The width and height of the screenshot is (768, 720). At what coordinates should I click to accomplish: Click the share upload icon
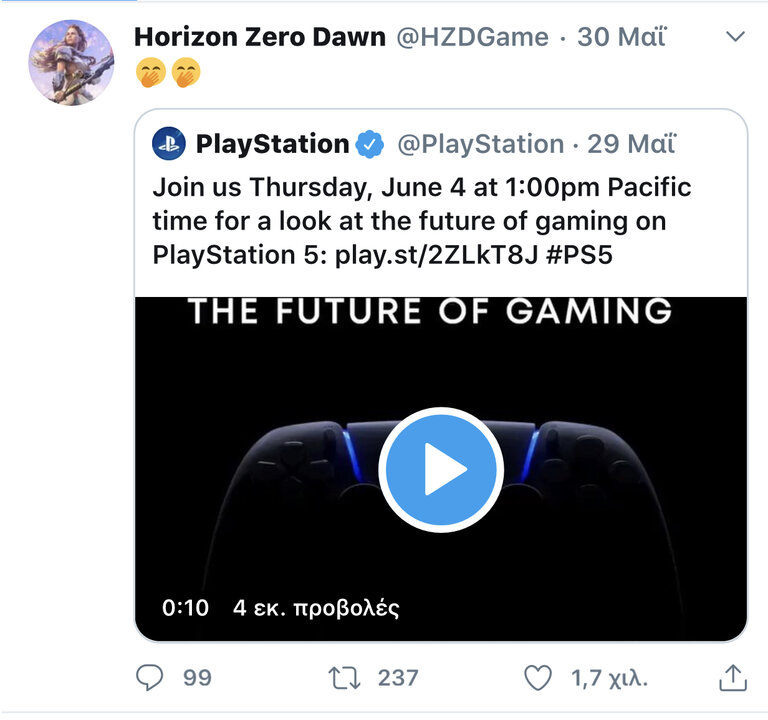(x=733, y=678)
